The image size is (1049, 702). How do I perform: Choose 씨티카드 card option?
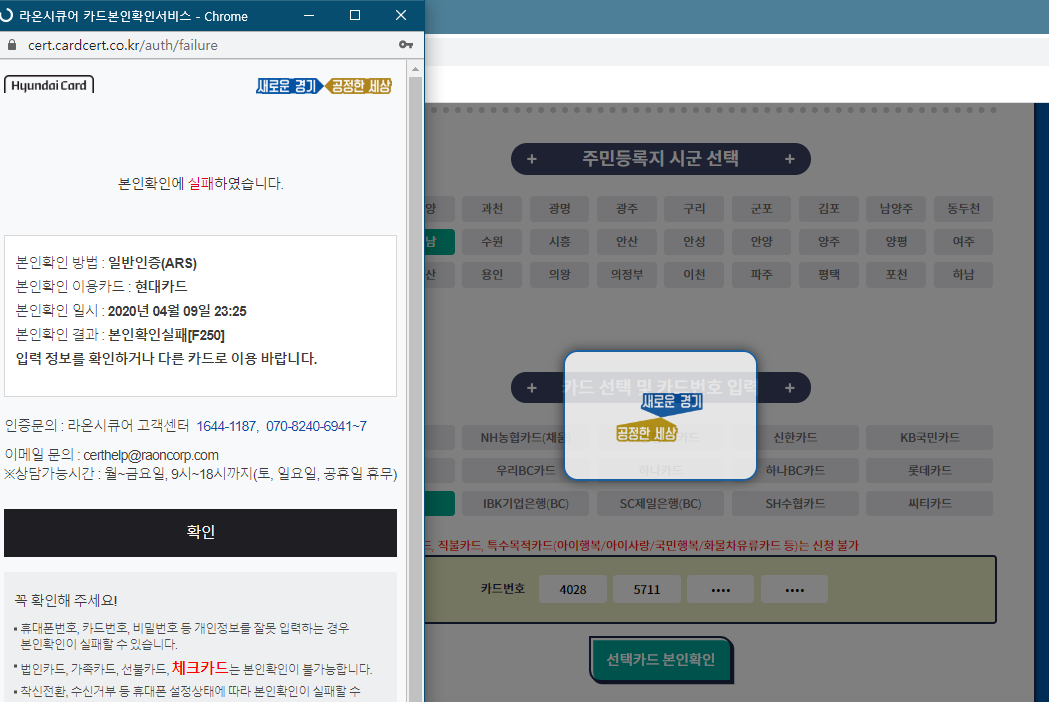[x=930, y=503]
